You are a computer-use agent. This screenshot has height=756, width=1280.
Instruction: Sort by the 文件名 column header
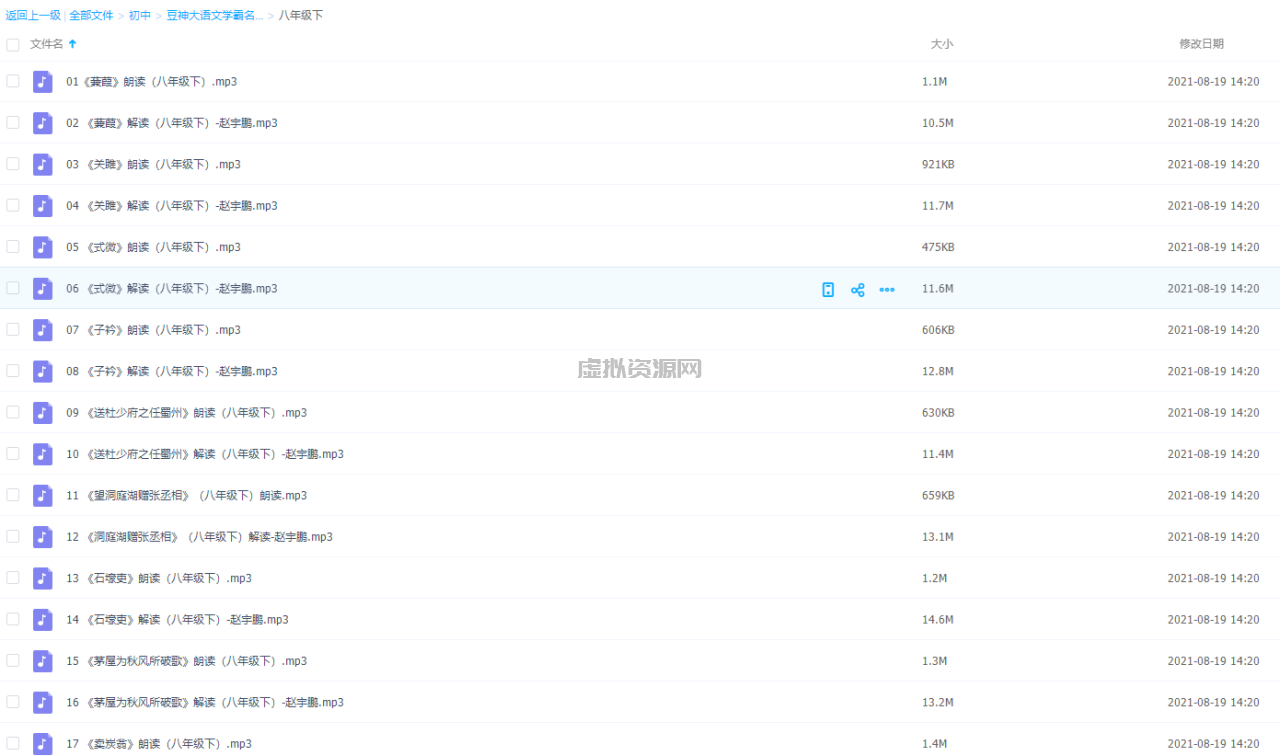(x=46, y=44)
